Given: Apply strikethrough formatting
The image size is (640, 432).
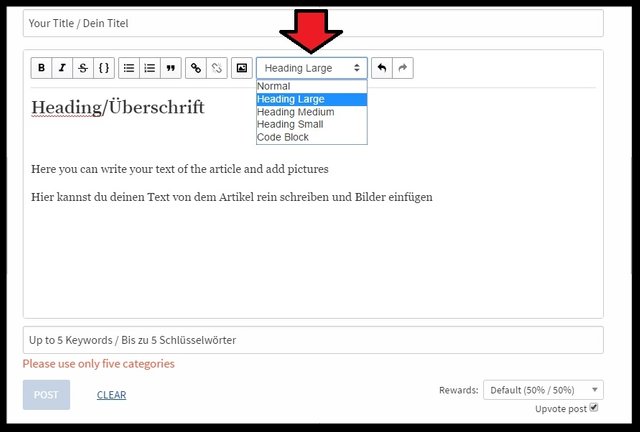Looking at the screenshot, I should 83,68.
